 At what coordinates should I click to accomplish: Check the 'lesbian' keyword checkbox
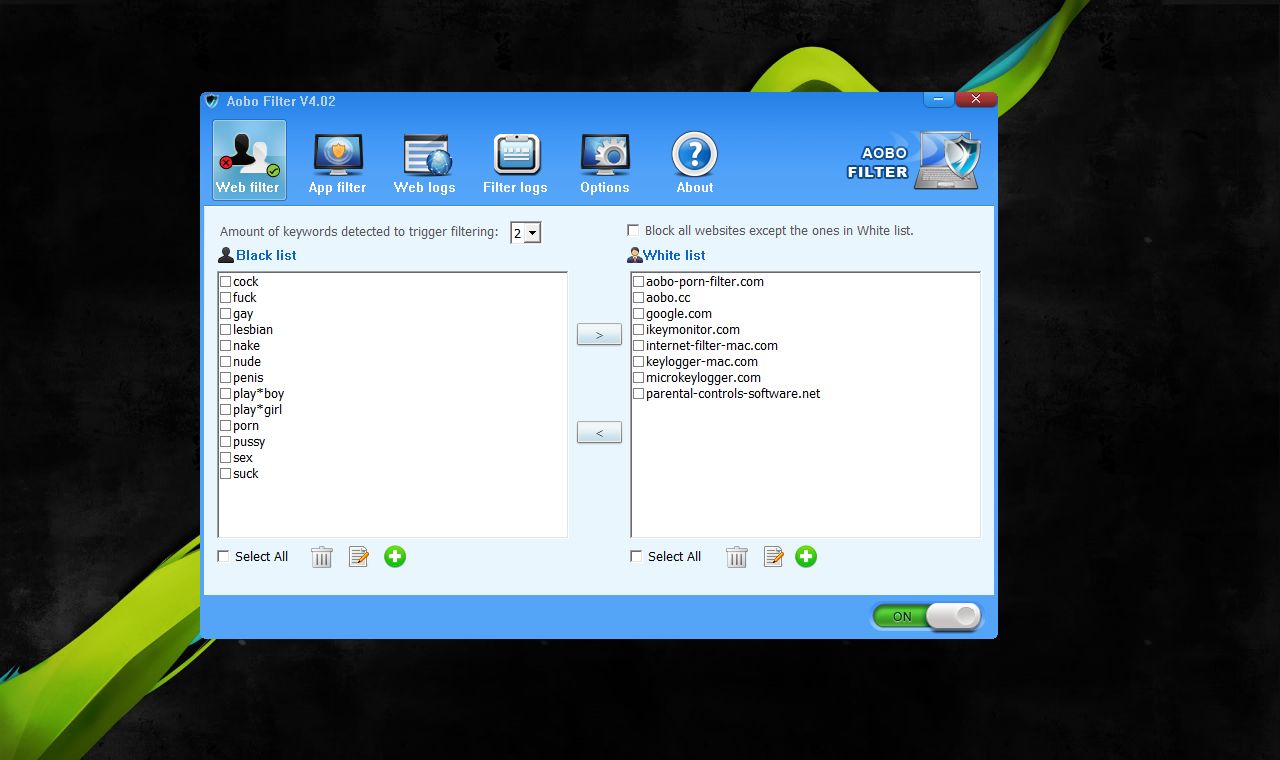[x=226, y=330]
